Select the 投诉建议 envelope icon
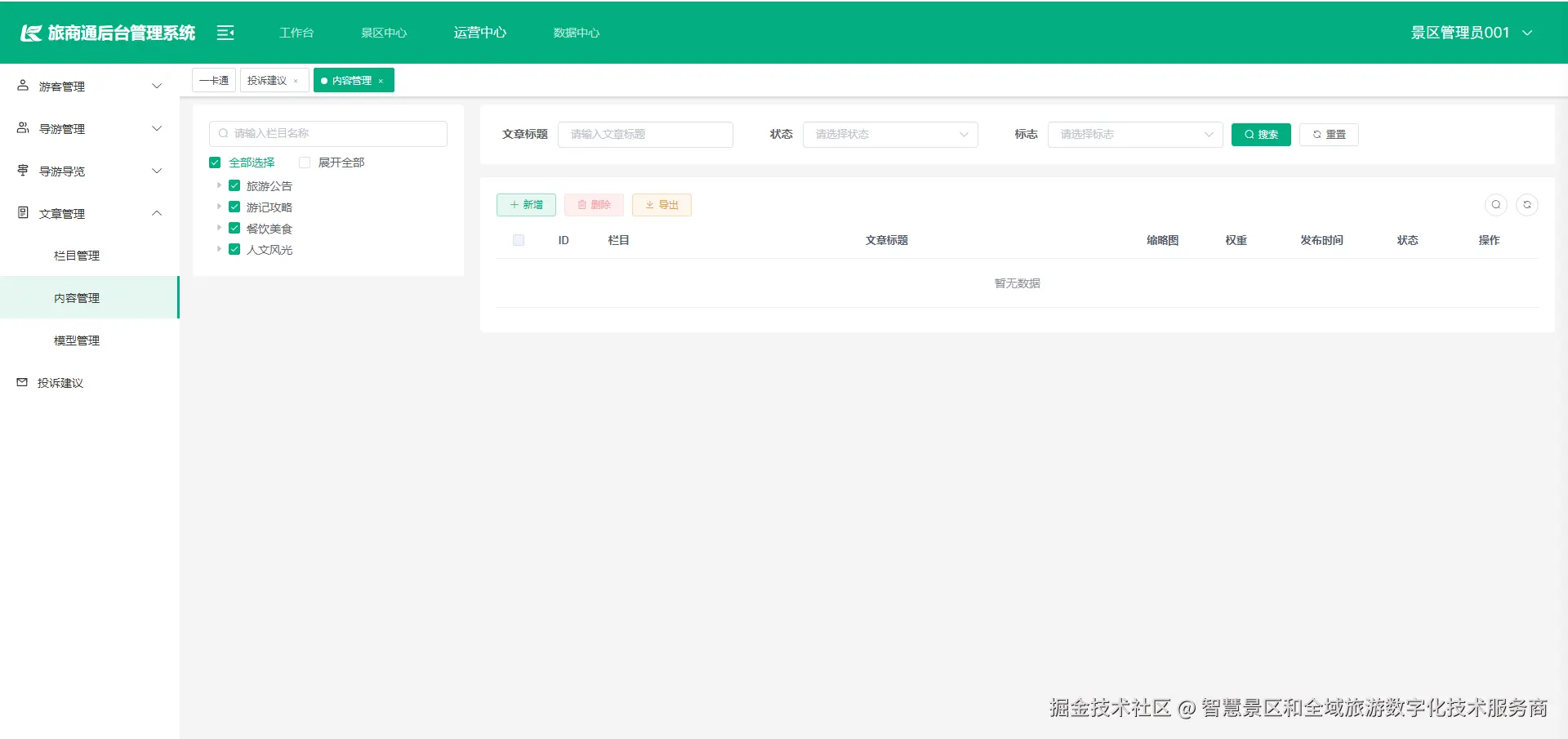The height and width of the screenshot is (739, 1568). click(x=21, y=381)
